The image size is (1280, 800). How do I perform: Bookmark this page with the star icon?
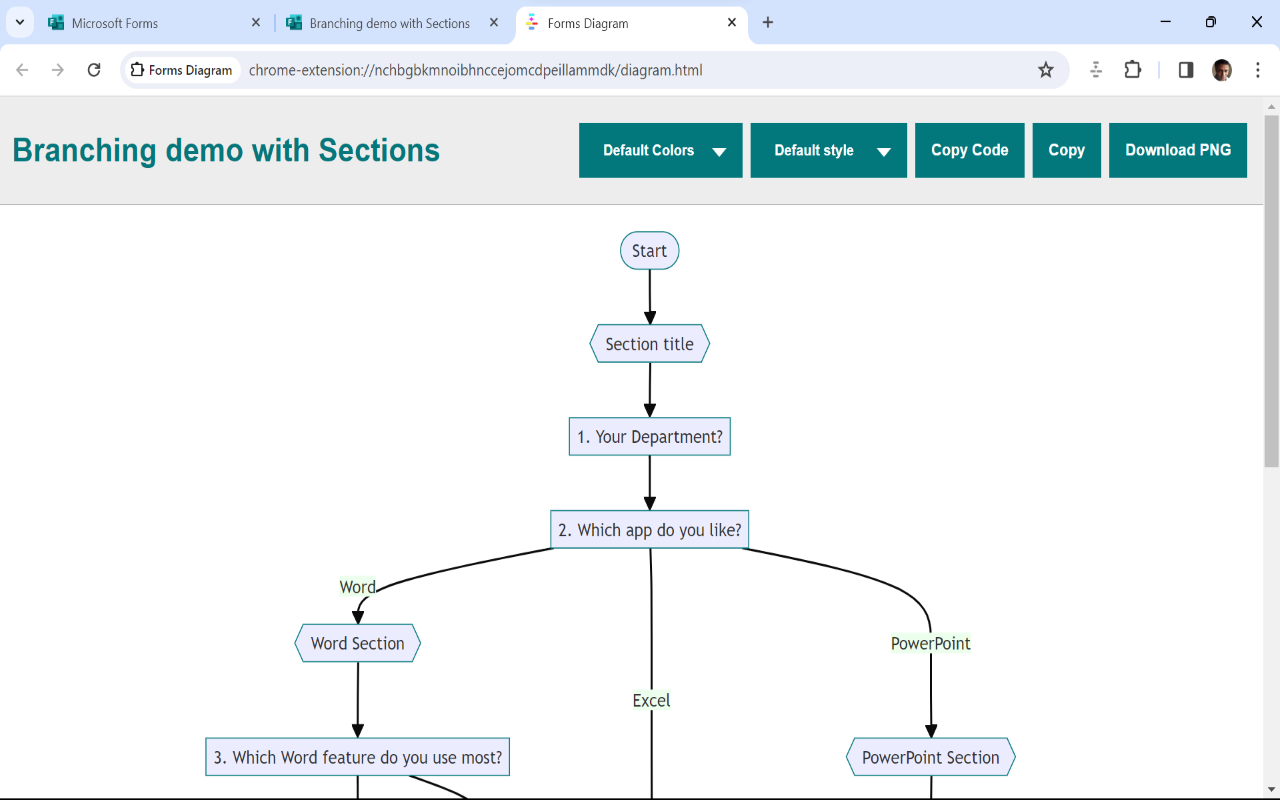point(1046,70)
